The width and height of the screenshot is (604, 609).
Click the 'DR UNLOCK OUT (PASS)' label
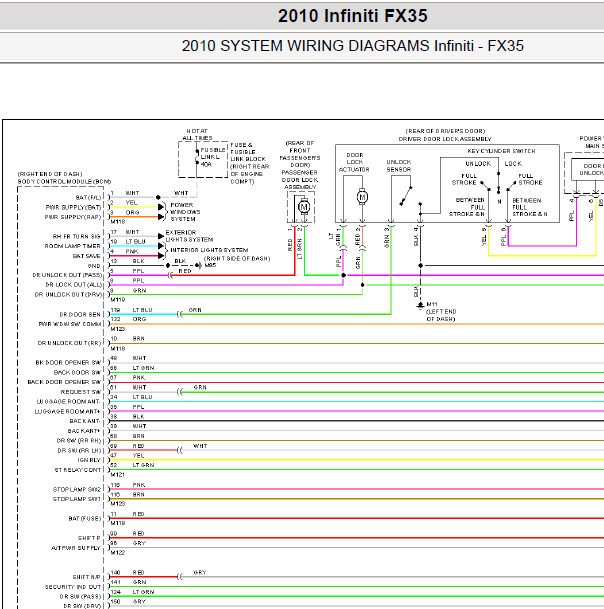[67, 275]
